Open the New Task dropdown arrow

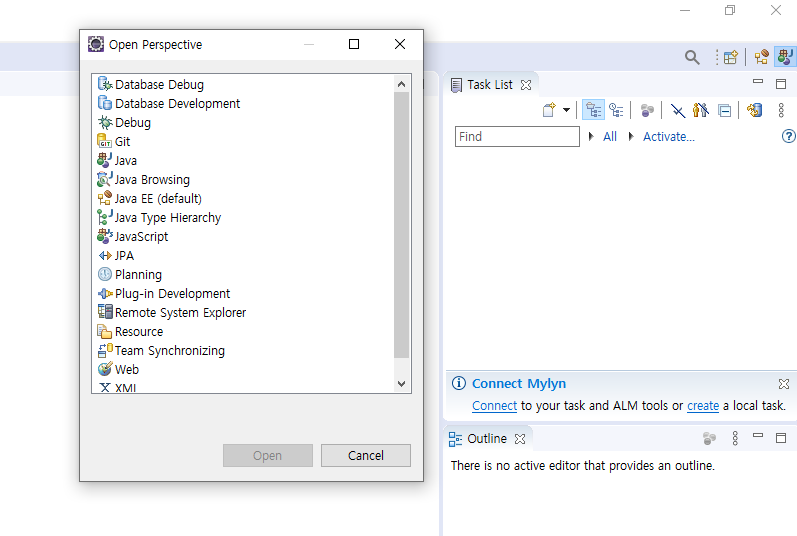[x=566, y=110]
